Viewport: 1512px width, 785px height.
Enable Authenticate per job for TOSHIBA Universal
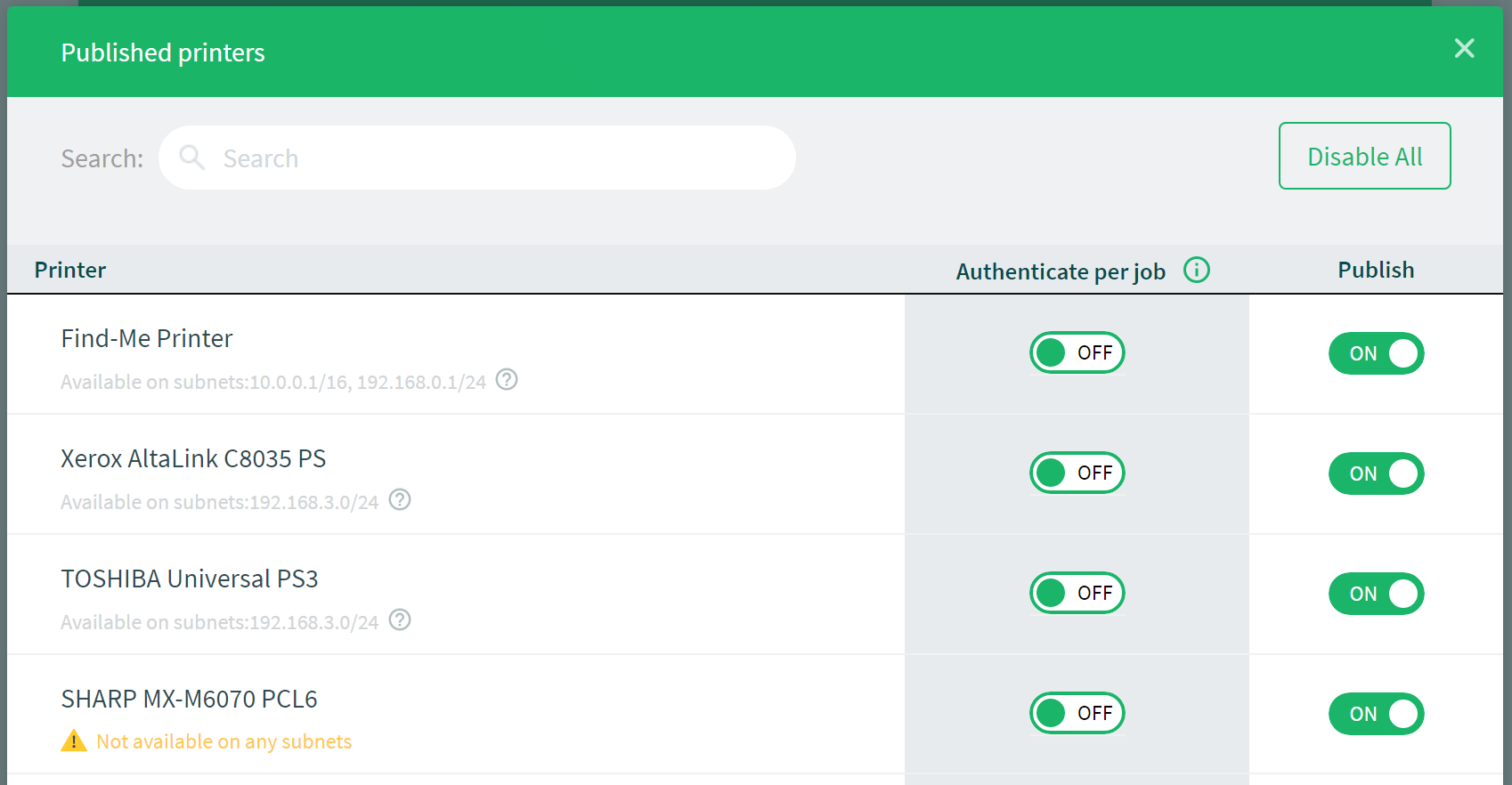[x=1077, y=593]
